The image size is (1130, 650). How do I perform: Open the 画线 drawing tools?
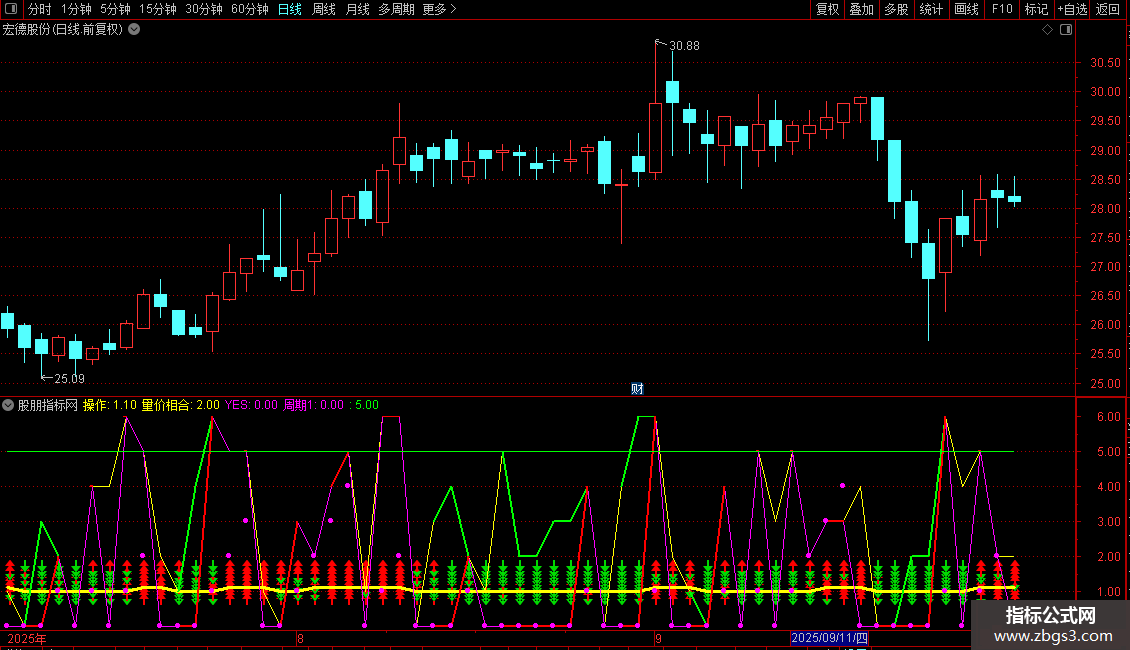click(966, 9)
